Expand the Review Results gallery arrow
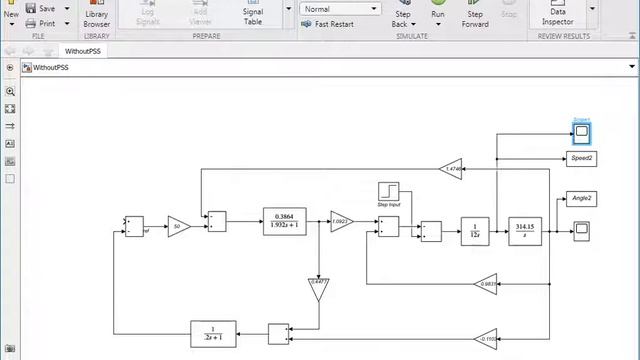The height and width of the screenshot is (360, 640). point(592,9)
